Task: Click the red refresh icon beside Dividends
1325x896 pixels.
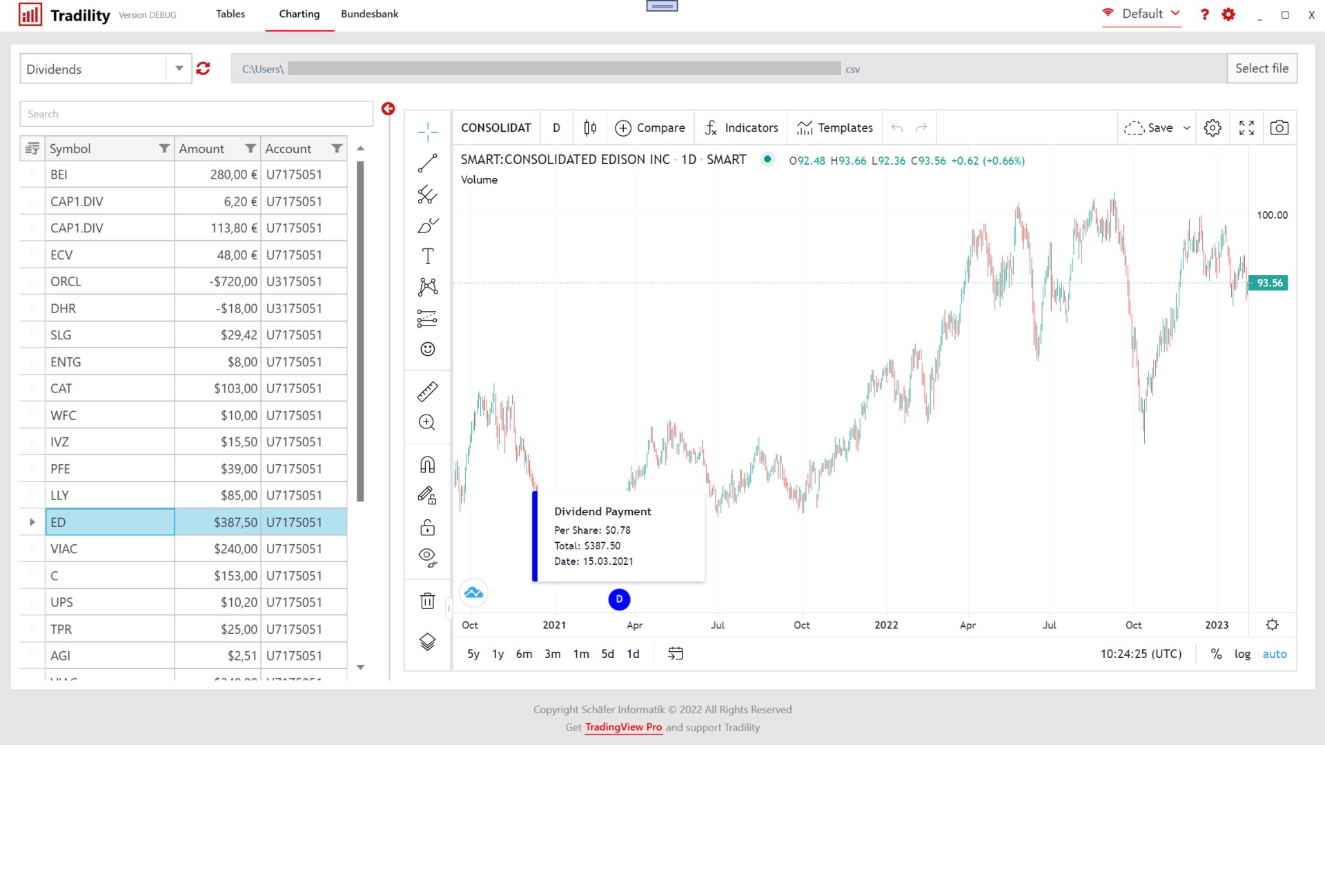Action: pyautogui.click(x=203, y=68)
